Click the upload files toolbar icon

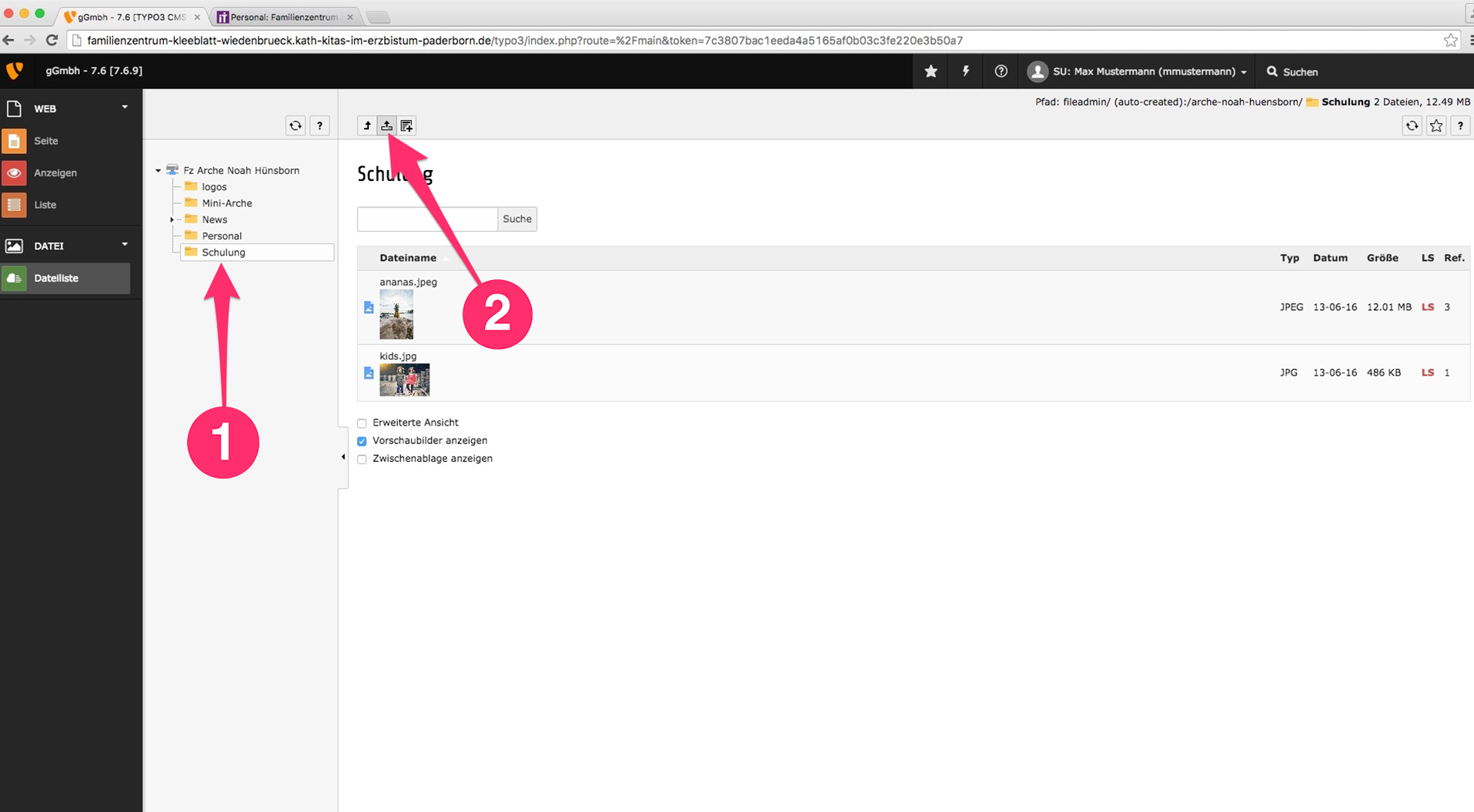point(386,125)
